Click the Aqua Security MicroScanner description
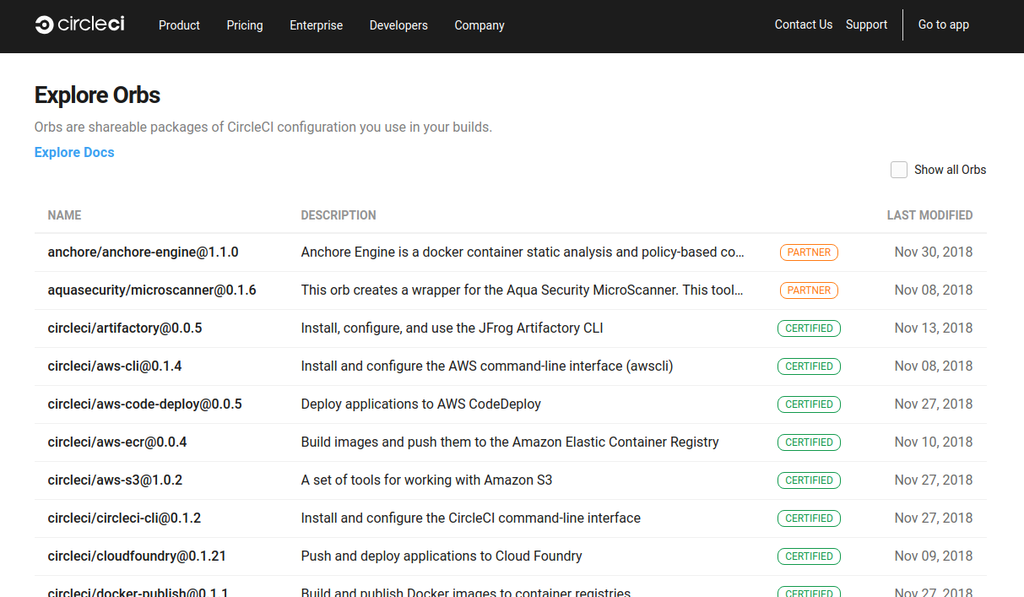The image size is (1024, 597). 522,290
